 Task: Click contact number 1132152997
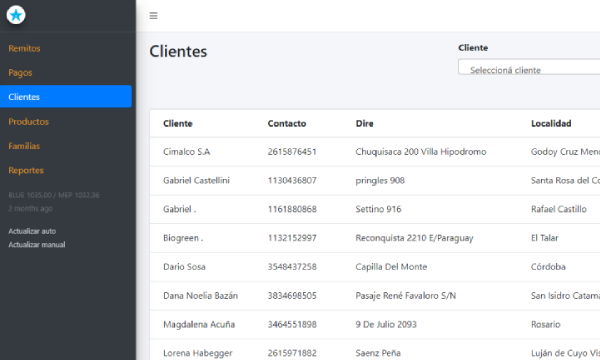292,238
